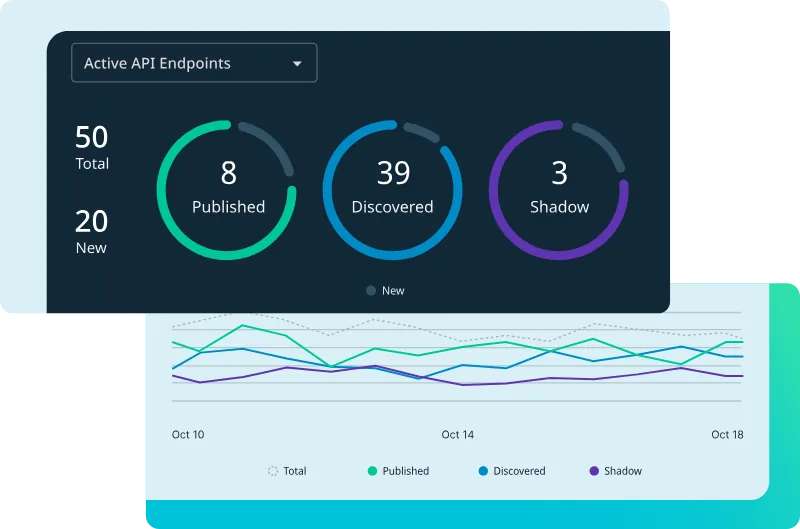The width and height of the screenshot is (800, 529).
Task: Select the Published donut gauge
Action: tap(227, 190)
